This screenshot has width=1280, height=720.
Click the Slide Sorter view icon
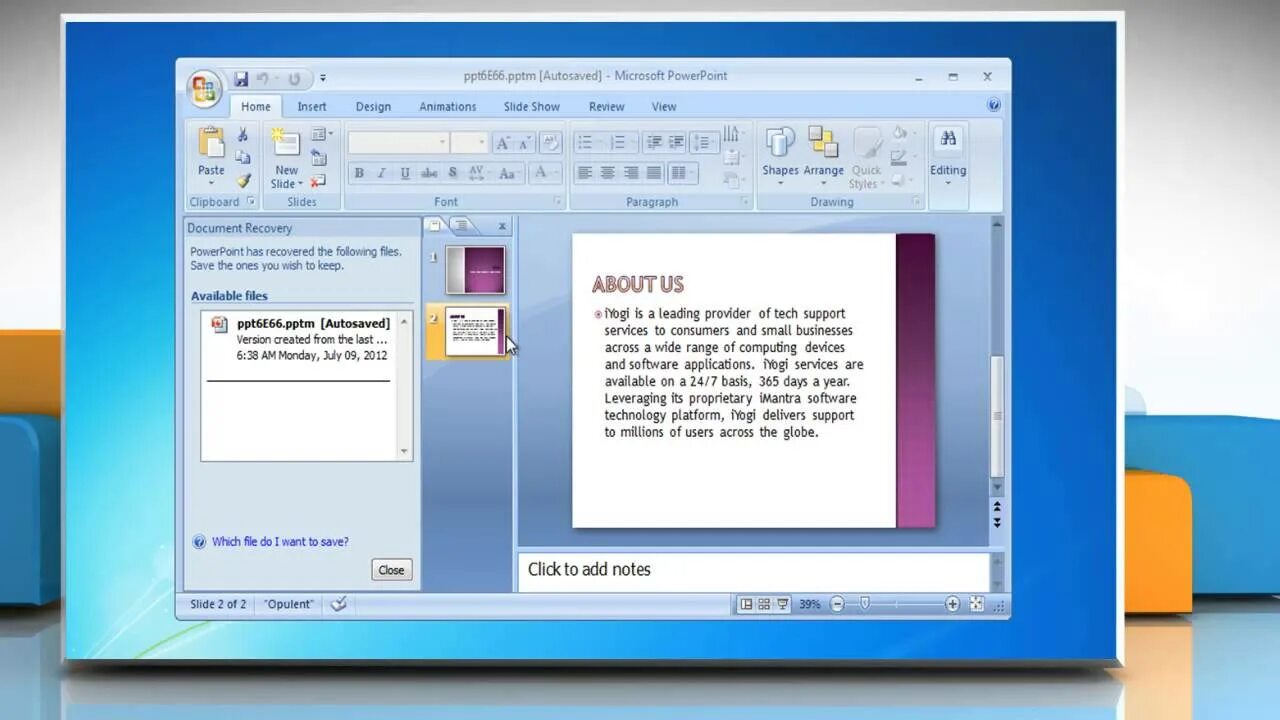[x=764, y=604]
